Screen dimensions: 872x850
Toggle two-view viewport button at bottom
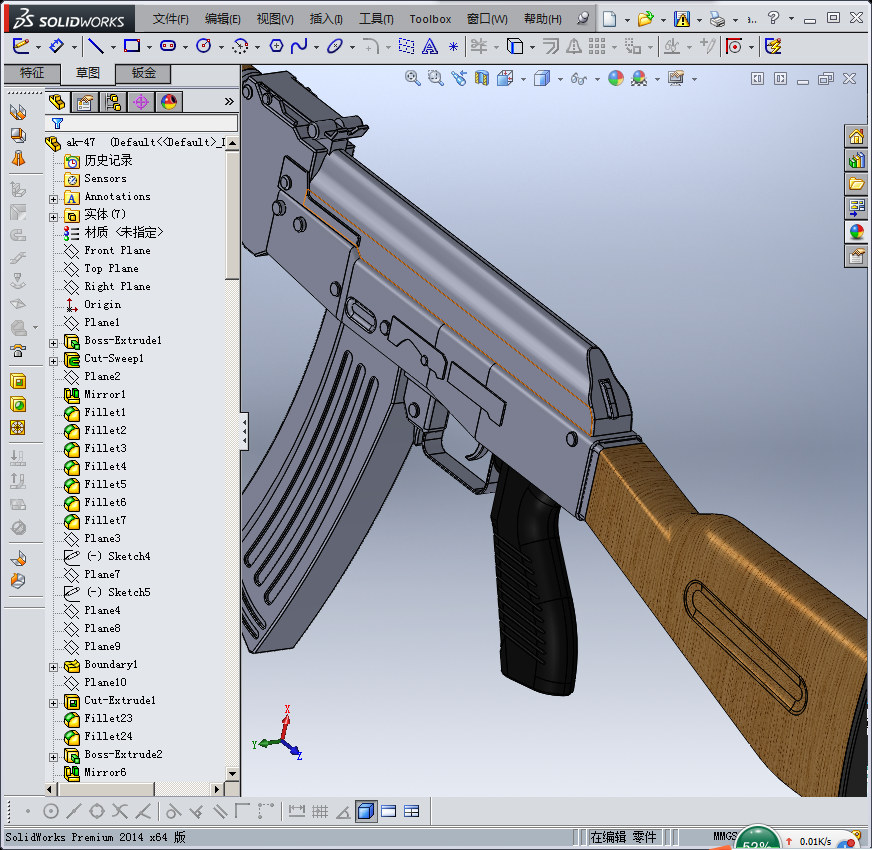[x=389, y=811]
